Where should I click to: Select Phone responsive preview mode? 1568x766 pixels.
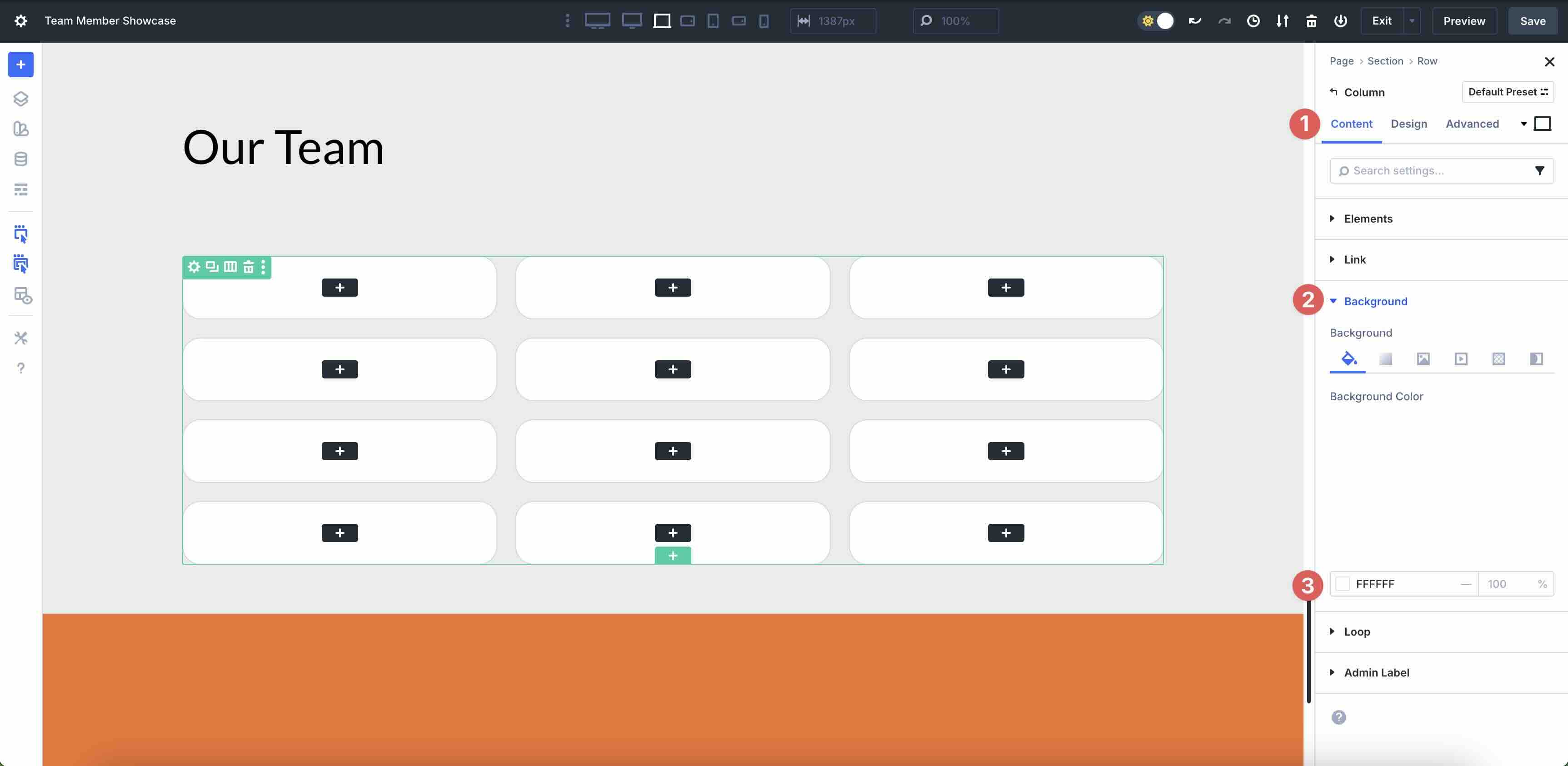[x=764, y=21]
